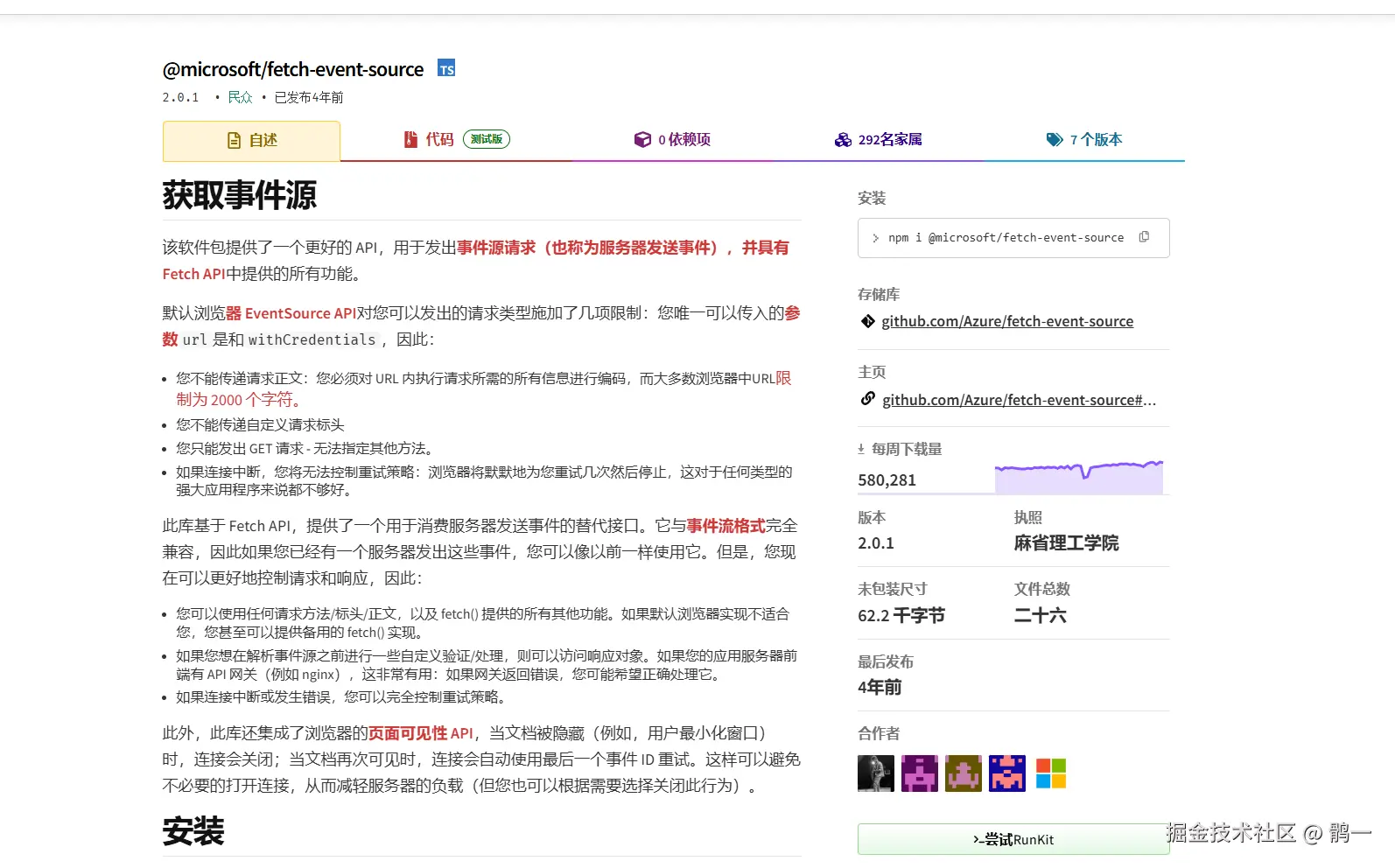The height and width of the screenshot is (868, 1395).
Task: Click the git repository diamond icon
Action: 867,321
